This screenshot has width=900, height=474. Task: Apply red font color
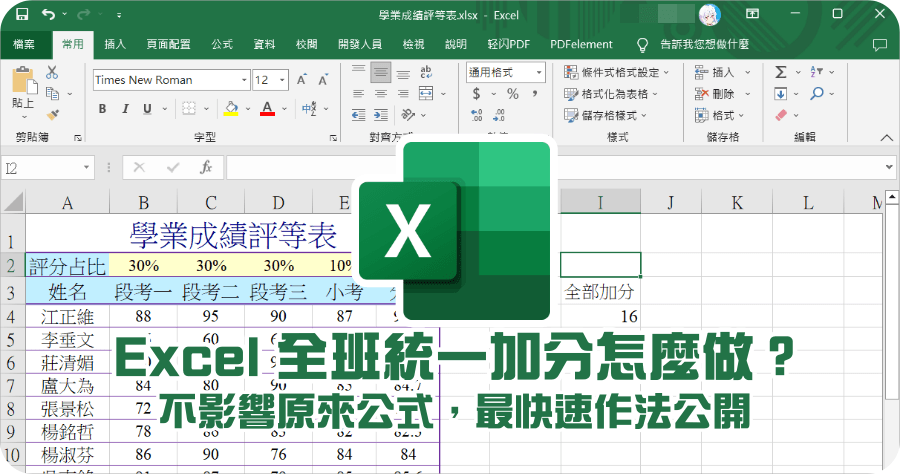[267, 108]
